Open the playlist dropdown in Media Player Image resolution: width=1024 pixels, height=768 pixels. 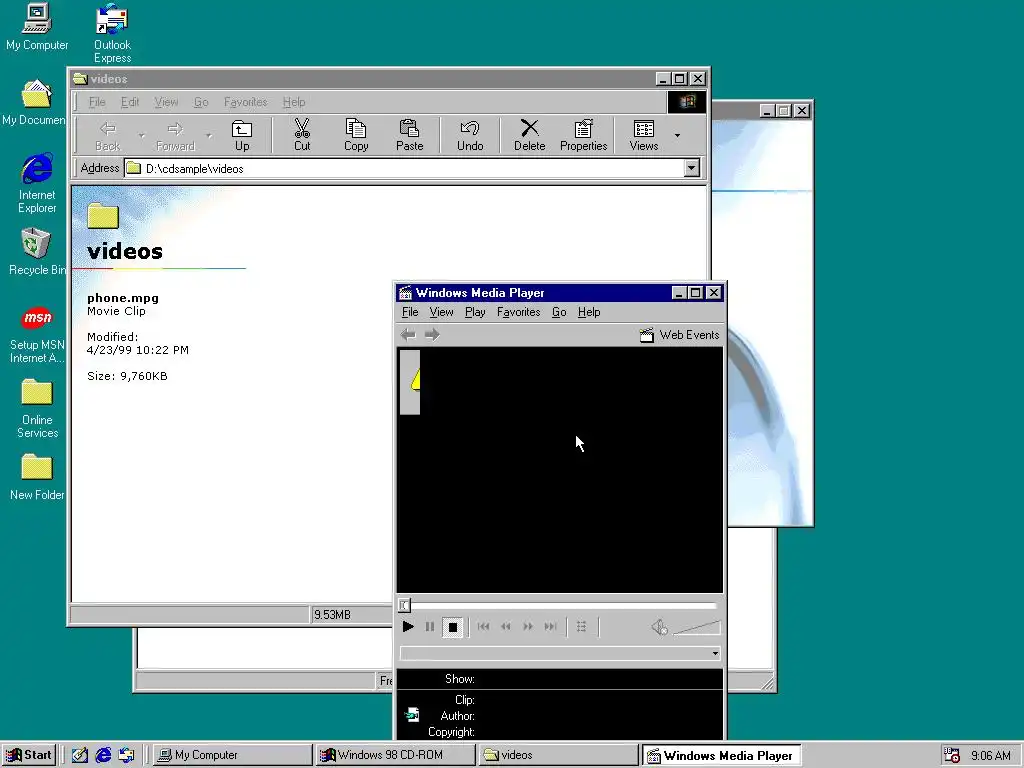[715, 653]
